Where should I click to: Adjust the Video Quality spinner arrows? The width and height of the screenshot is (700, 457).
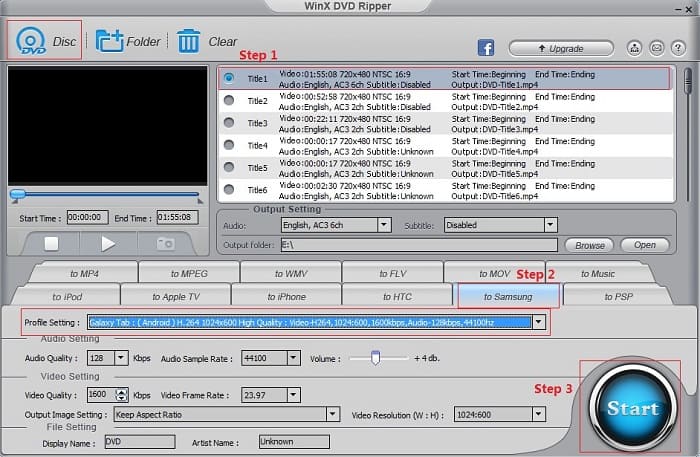point(121,395)
